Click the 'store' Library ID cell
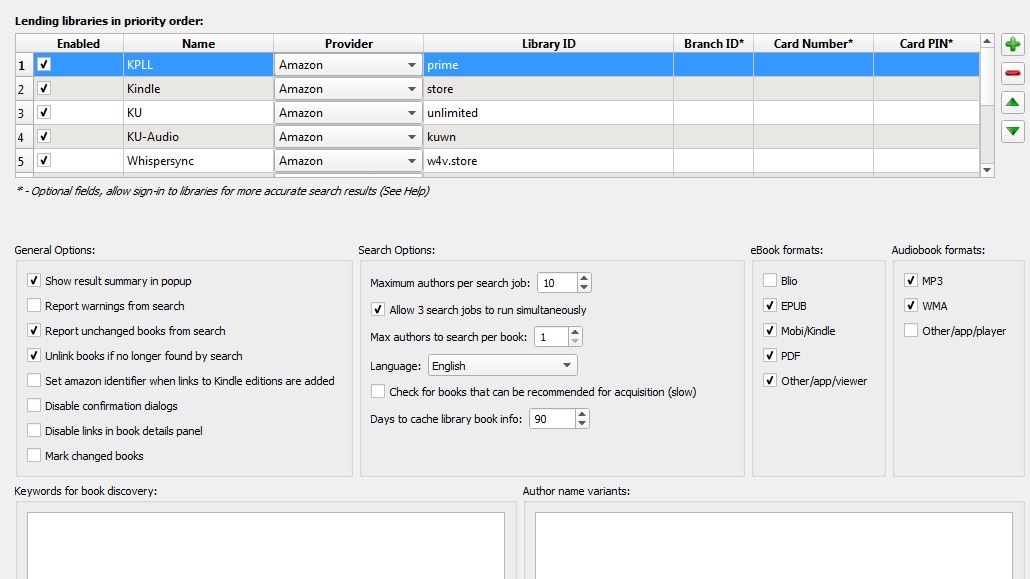This screenshot has width=1030, height=579. (x=549, y=89)
